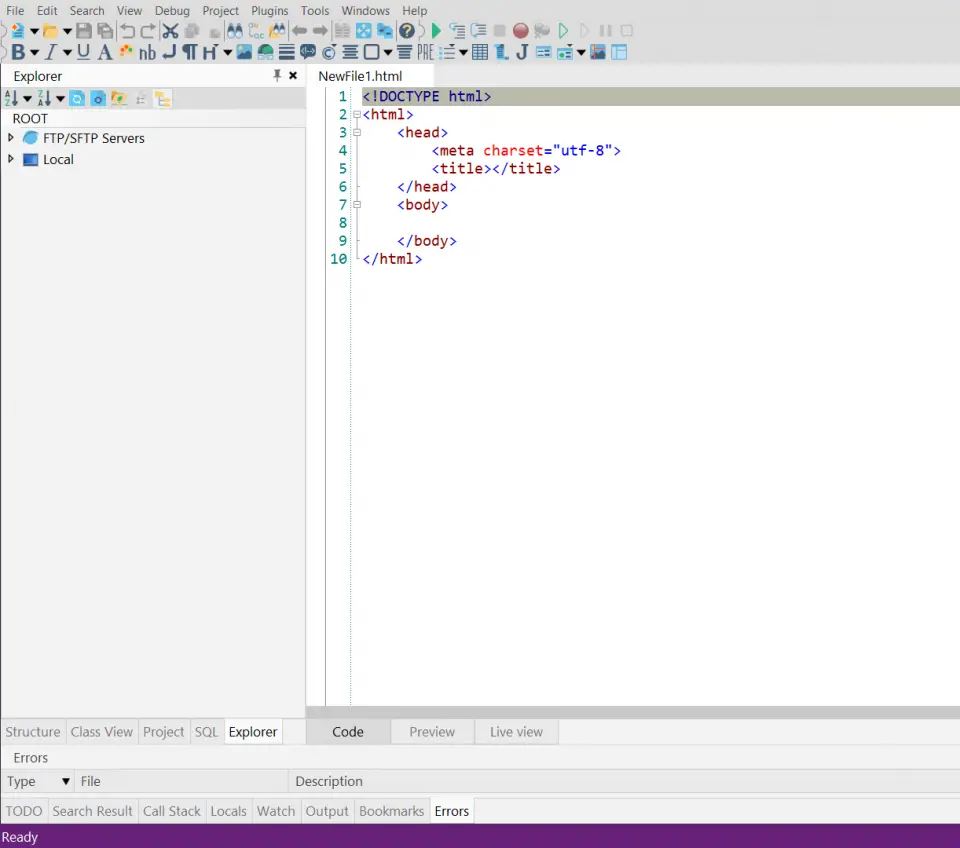
Task: Click the Insert Table grid icon
Action: pyautogui.click(x=480, y=52)
